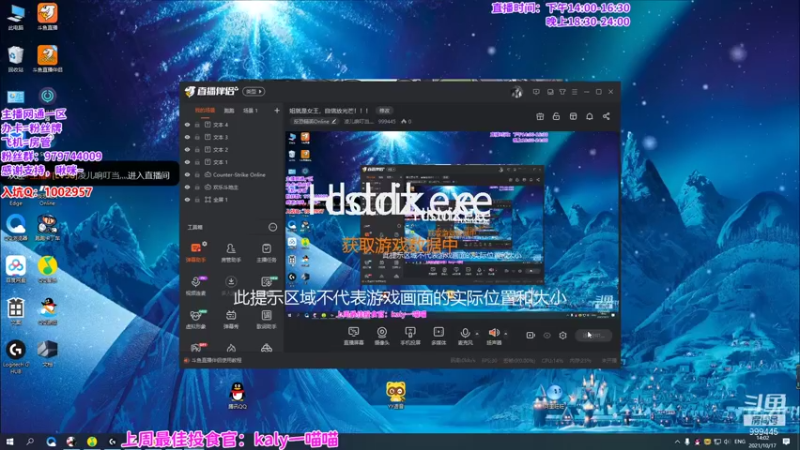
Task: Click the taskbar clock and date
Action: click(763, 442)
